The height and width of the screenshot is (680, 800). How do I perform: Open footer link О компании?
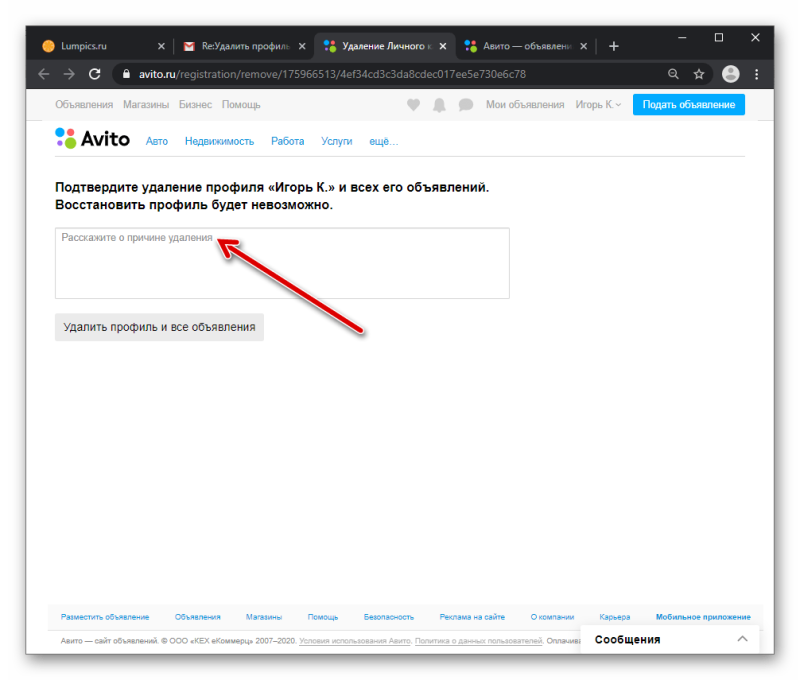tap(552, 617)
